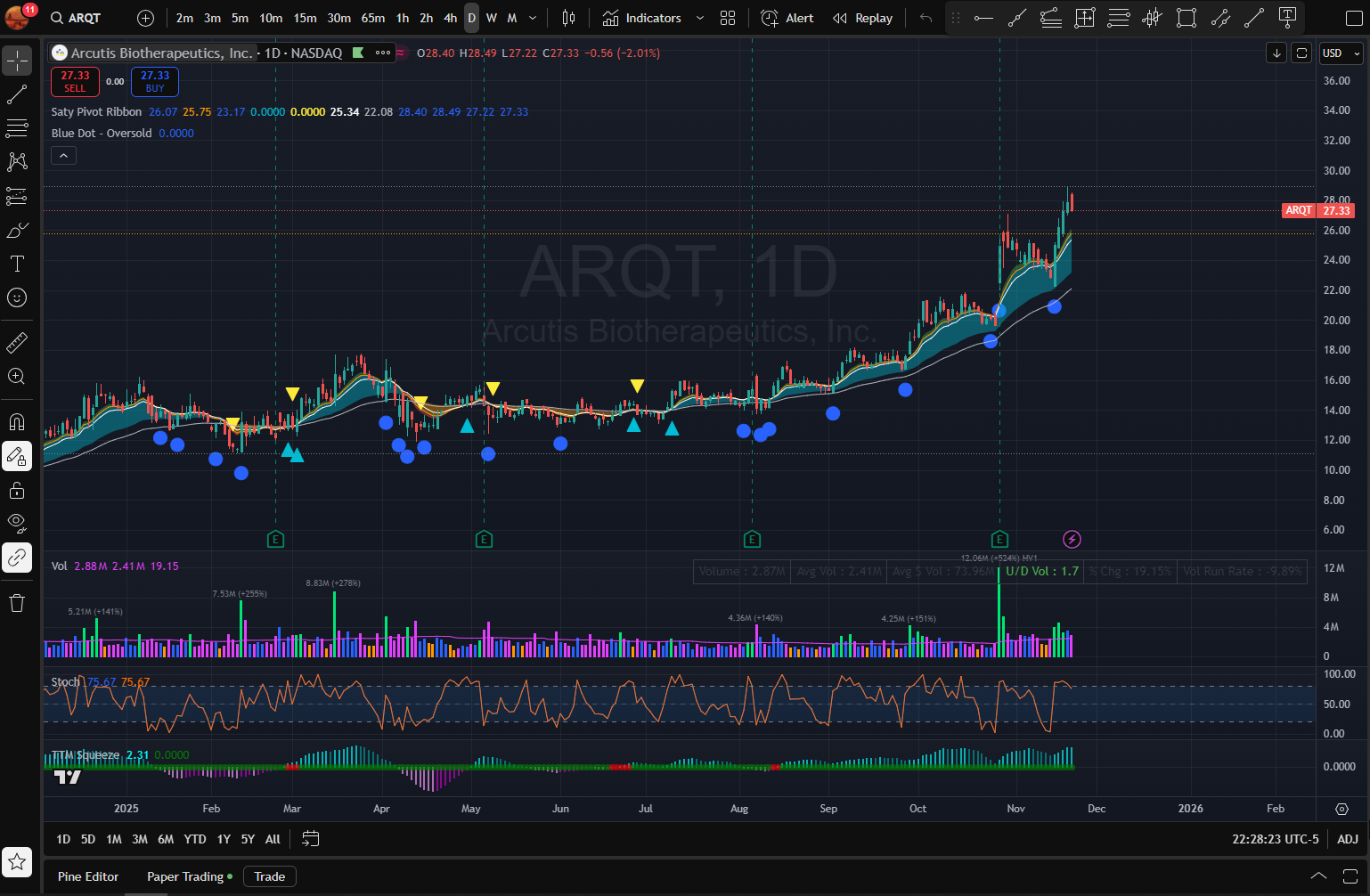1370x896 pixels.
Task: Open the candlestick chart type selector
Action: pos(568,18)
